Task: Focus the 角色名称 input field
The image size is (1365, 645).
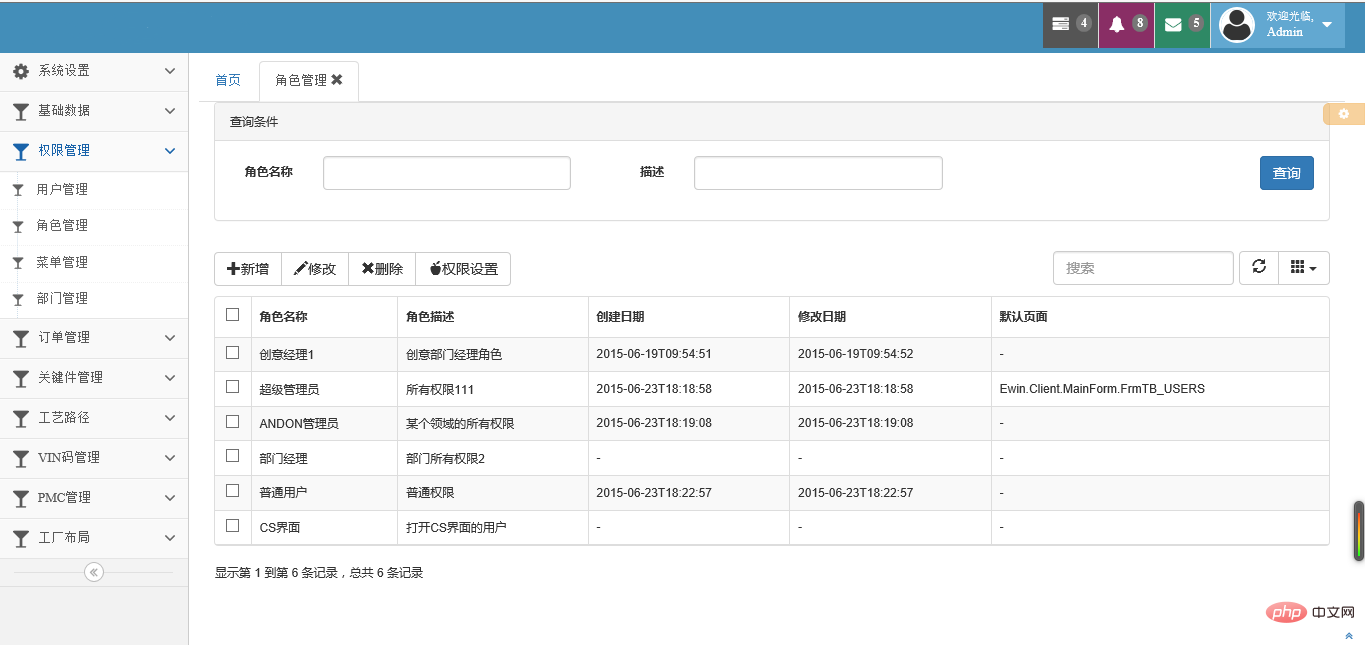Action: point(447,173)
